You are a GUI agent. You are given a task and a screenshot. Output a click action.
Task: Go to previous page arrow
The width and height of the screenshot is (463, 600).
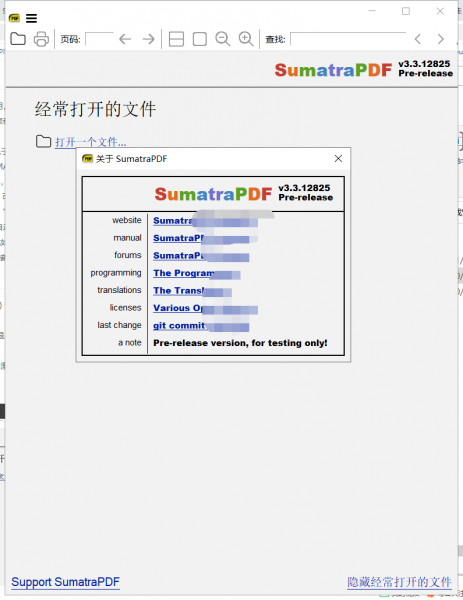pyautogui.click(x=125, y=39)
